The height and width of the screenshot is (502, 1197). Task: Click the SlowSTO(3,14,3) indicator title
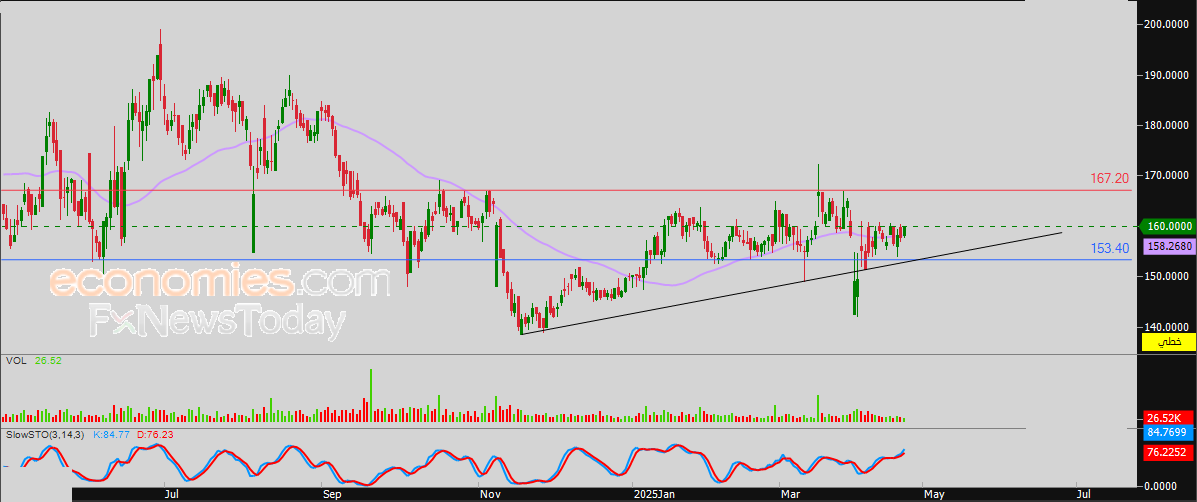(47, 434)
